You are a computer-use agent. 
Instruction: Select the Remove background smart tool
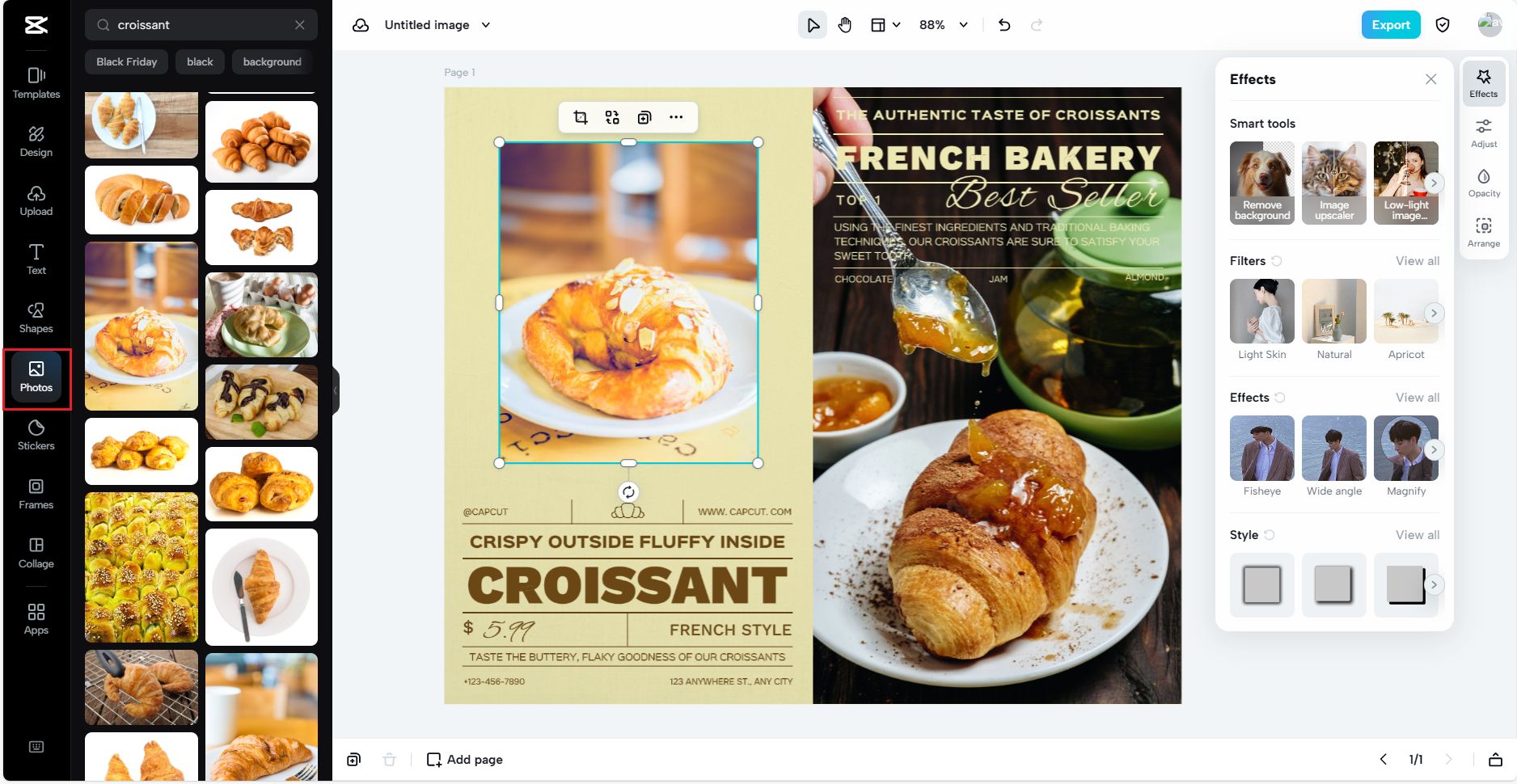[1261, 182]
